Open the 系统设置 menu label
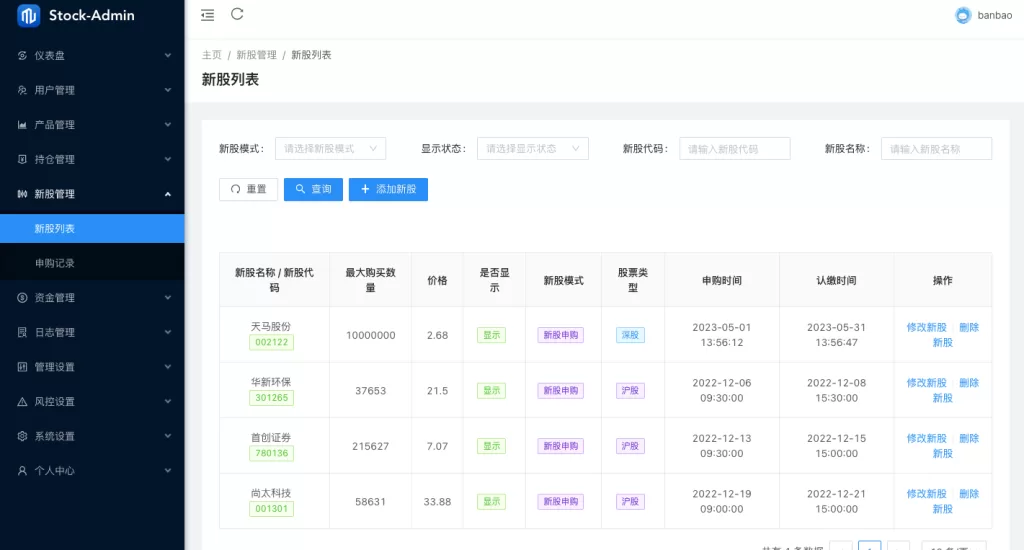This screenshot has height=550, width=1024. [54, 436]
